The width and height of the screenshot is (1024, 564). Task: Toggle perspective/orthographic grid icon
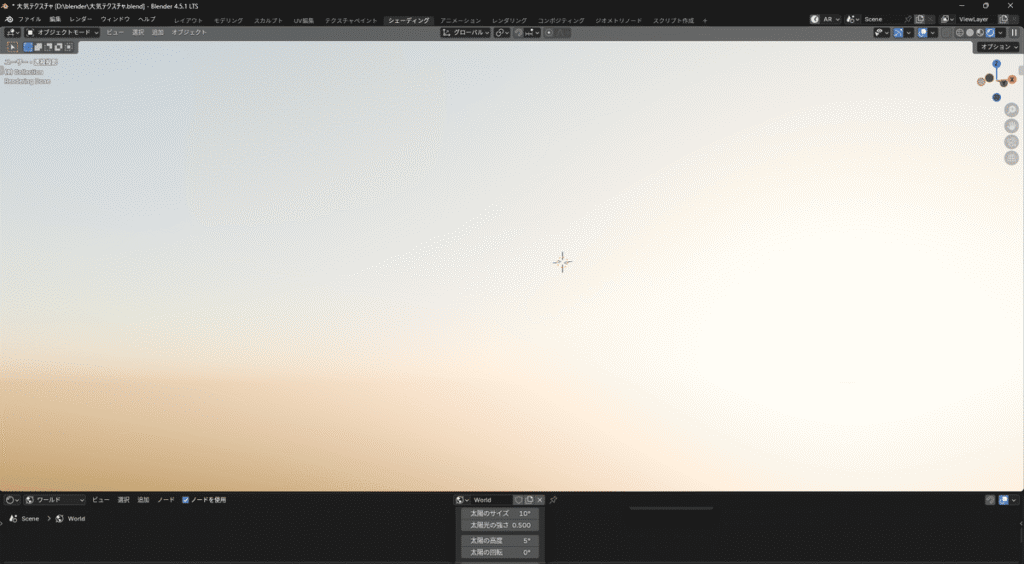[x=1012, y=157]
